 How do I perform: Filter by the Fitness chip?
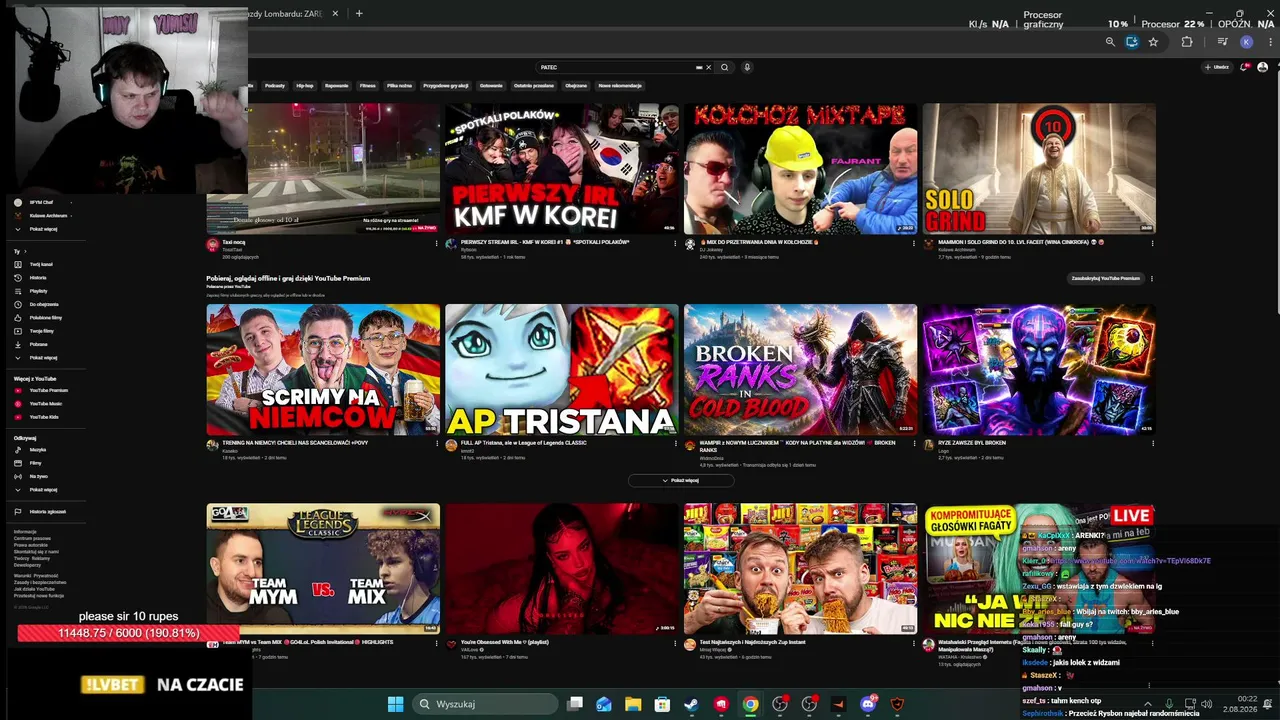coord(368,86)
